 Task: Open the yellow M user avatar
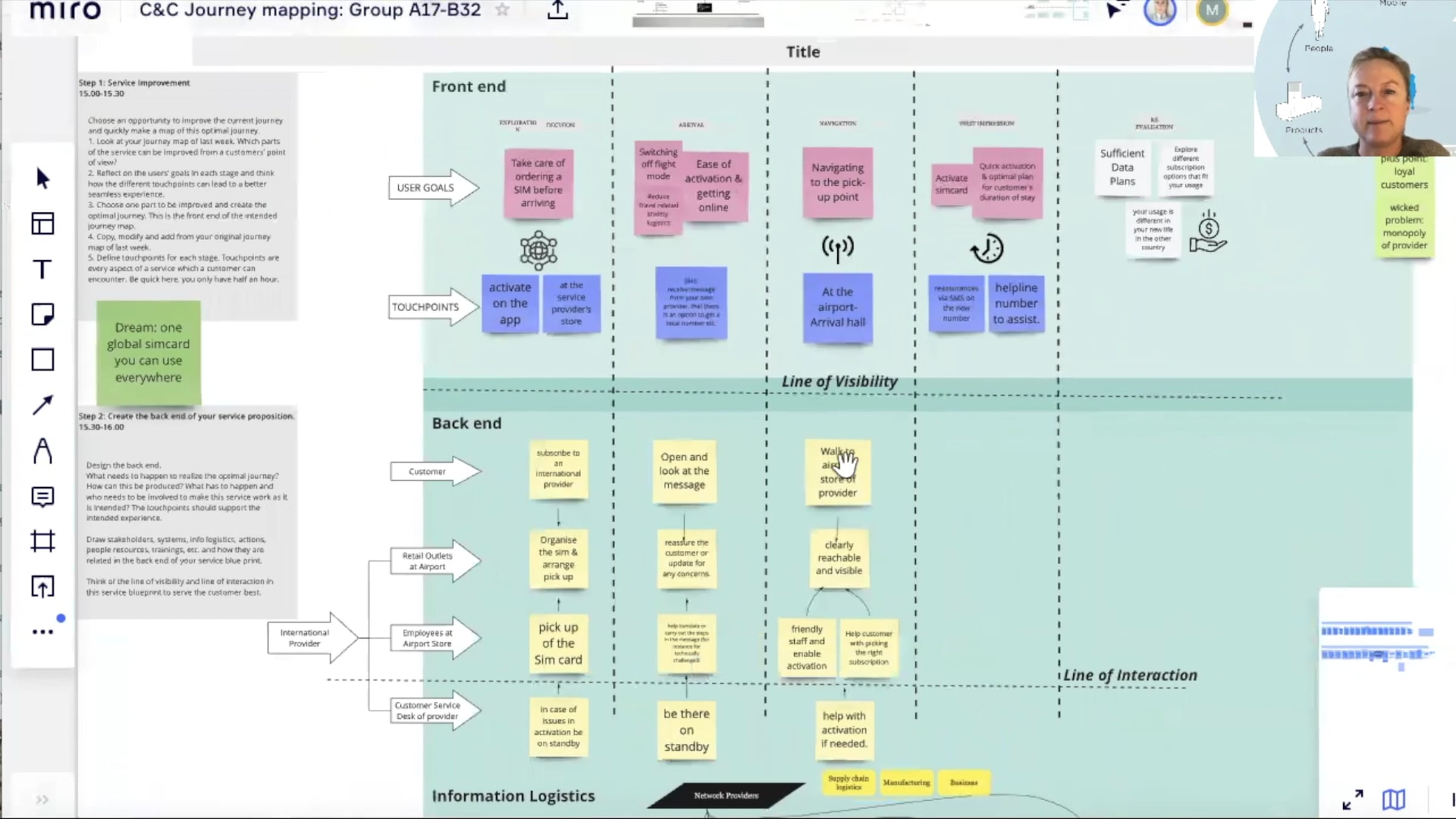pos(1212,11)
